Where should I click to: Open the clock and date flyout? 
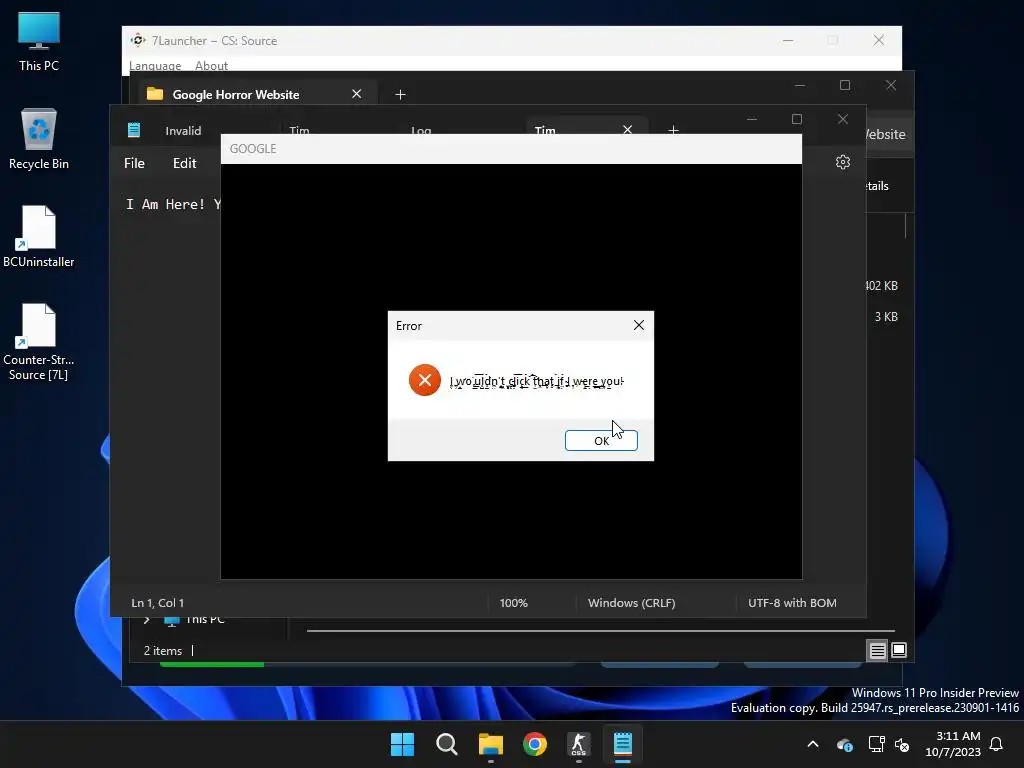pos(953,744)
